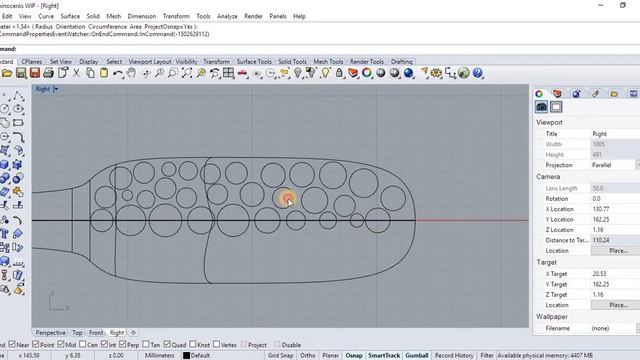
Task: Click the Lock padlock icon
Action: 339,73
